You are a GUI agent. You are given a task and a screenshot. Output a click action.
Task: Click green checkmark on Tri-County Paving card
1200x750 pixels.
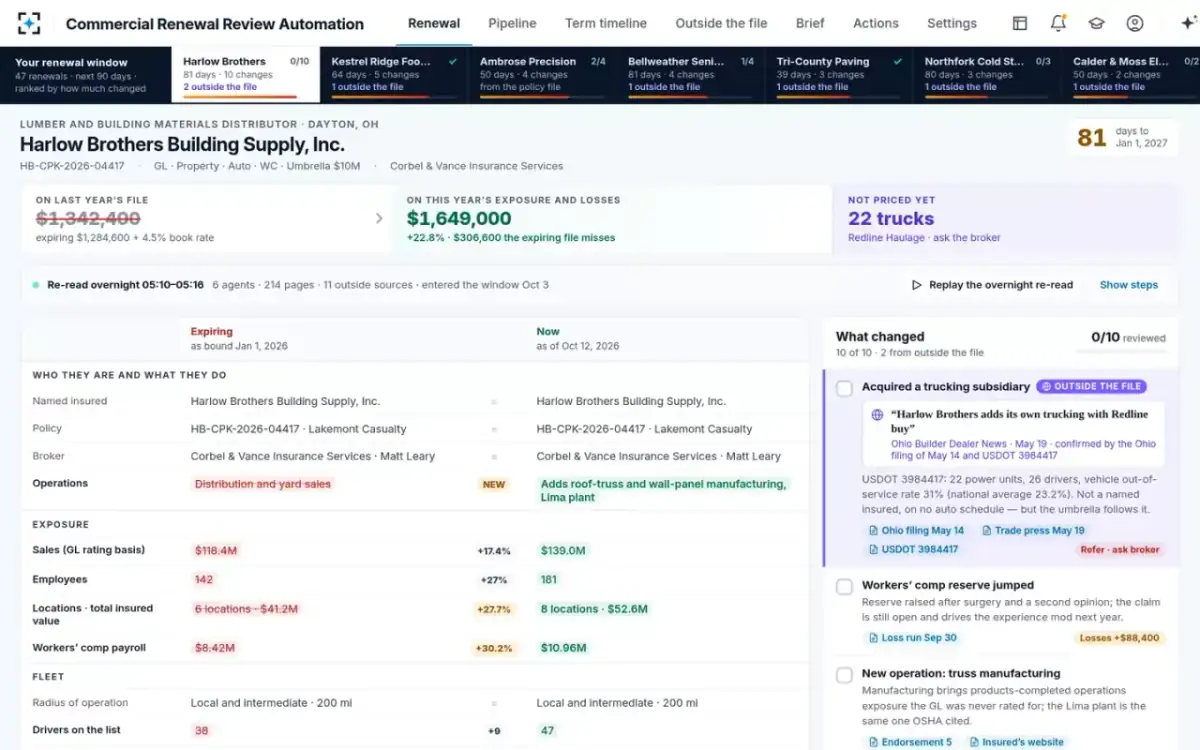[899, 61]
